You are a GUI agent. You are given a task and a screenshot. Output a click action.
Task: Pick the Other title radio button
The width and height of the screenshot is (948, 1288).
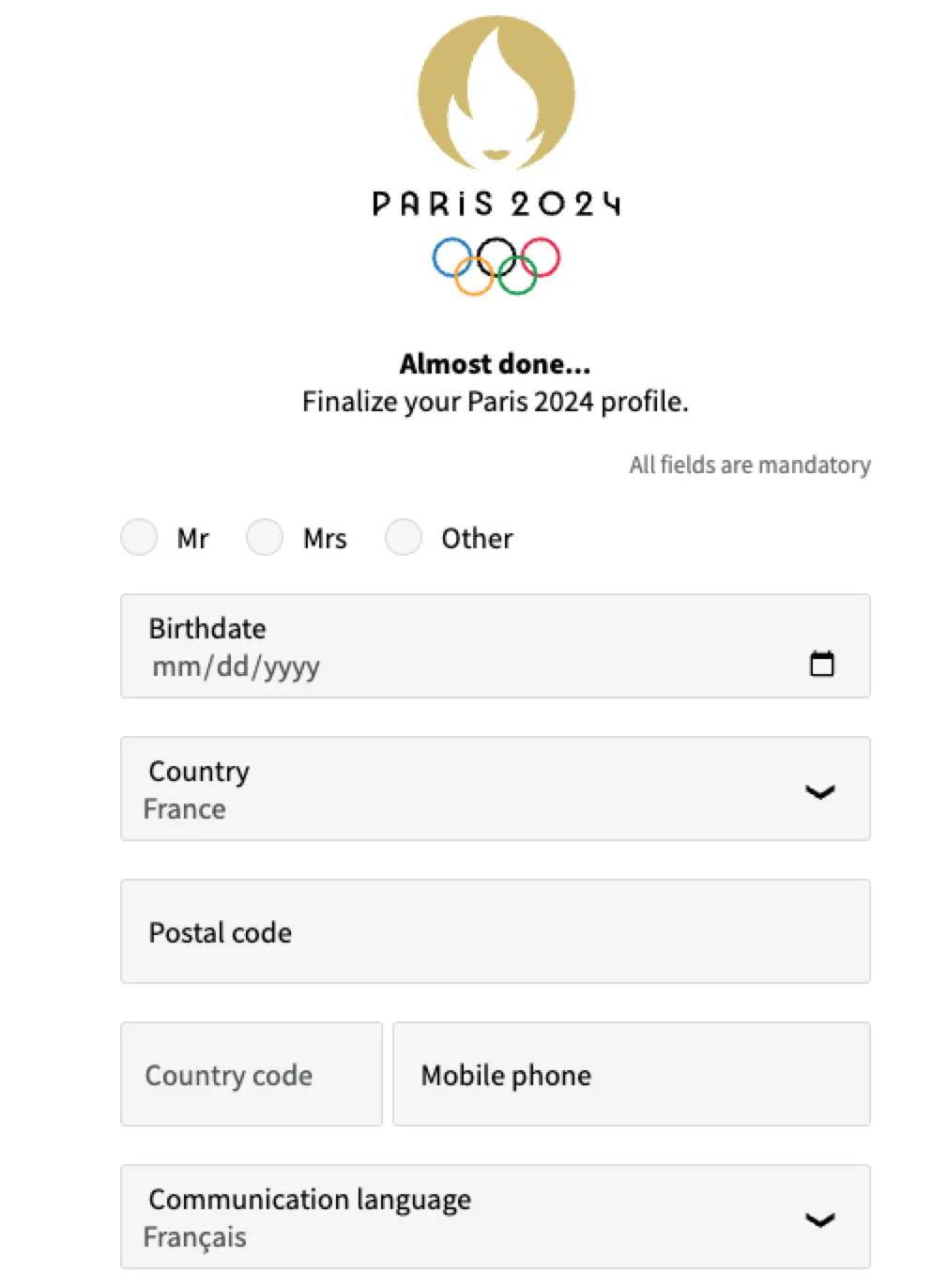click(404, 538)
